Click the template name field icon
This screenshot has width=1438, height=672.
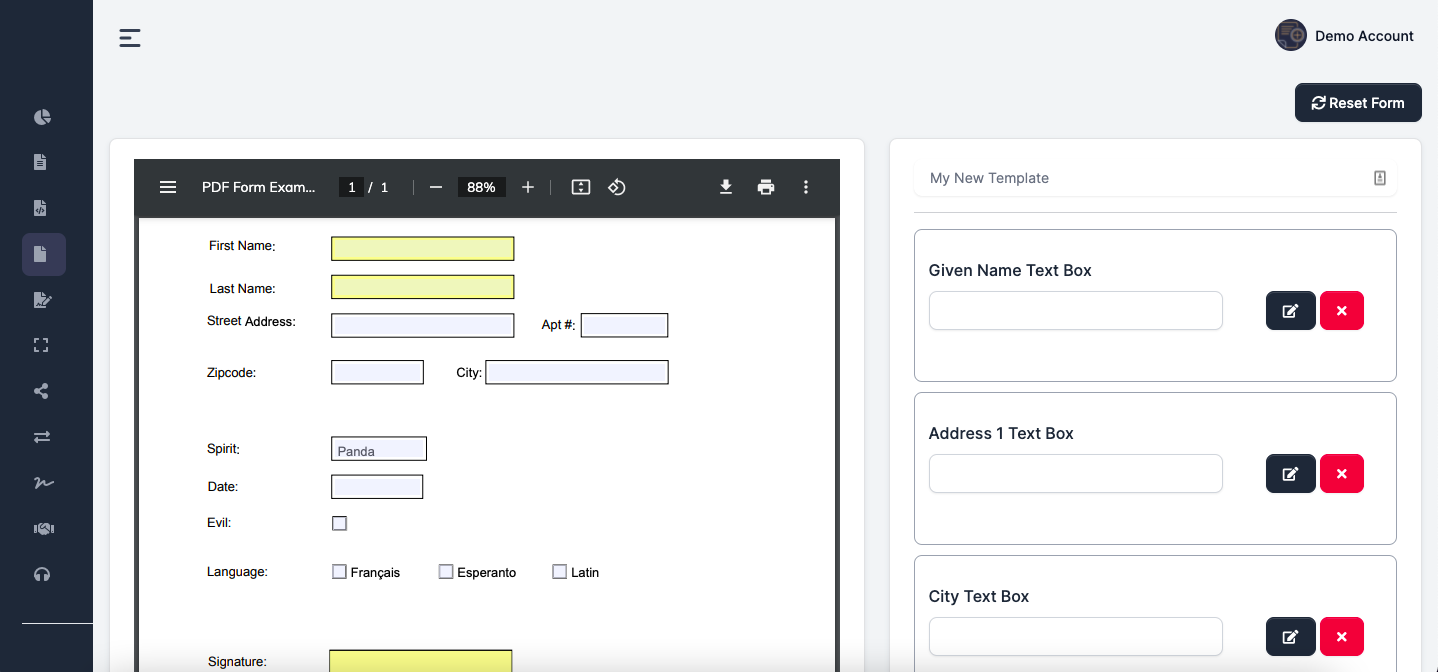[1380, 178]
